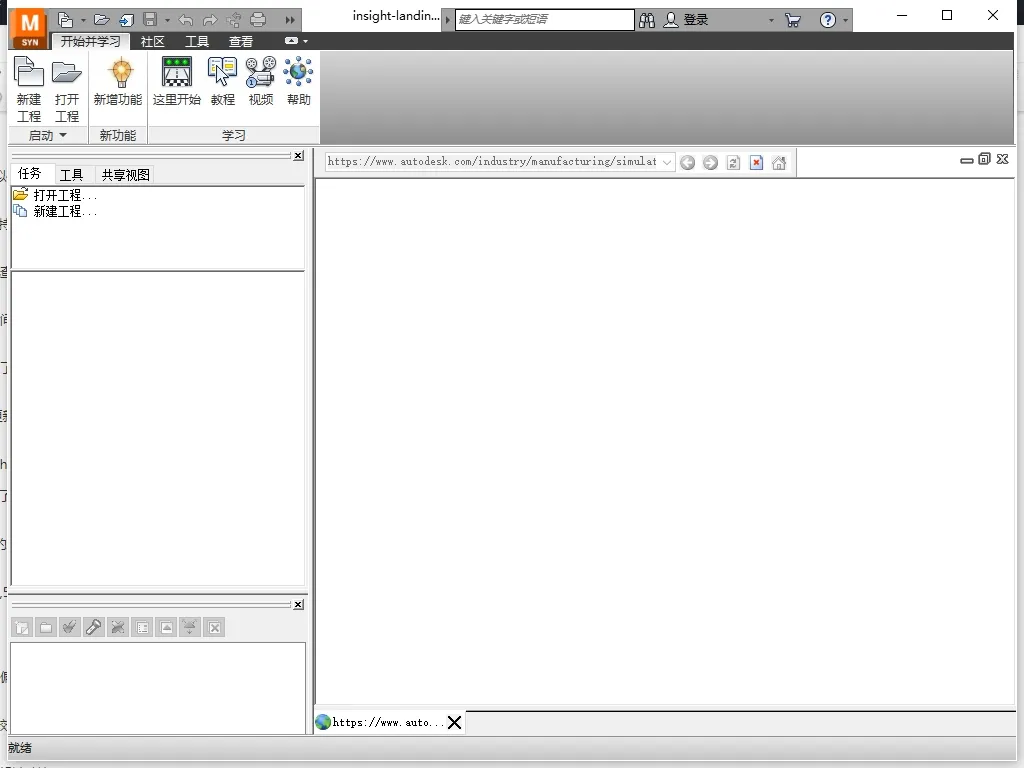Click the 打开工程 (Open Project) ribbon icon
This screenshot has width=1024, height=768.
tap(67, 87)
